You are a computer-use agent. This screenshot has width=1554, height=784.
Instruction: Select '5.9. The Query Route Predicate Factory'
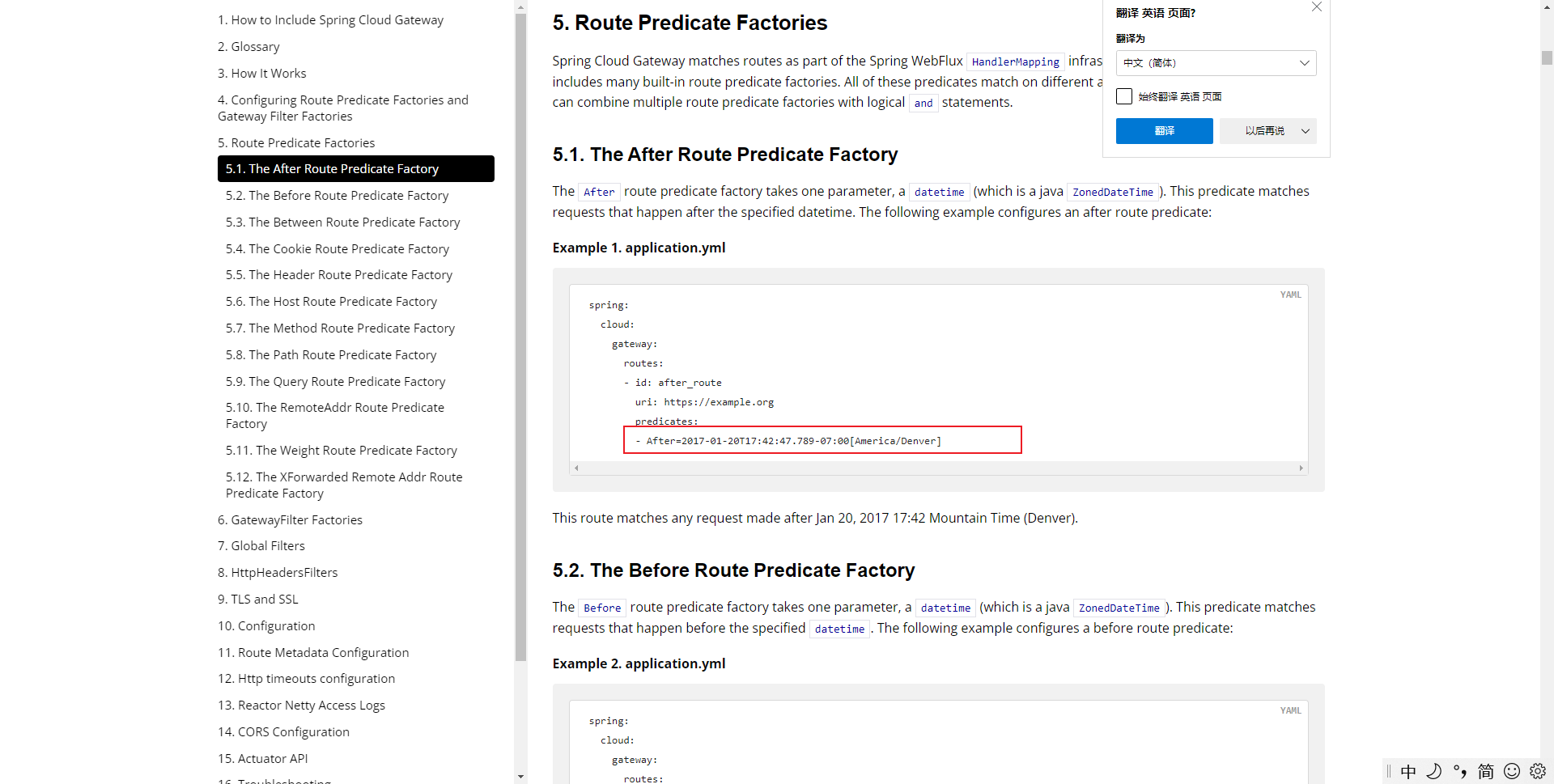pos(335,382)
